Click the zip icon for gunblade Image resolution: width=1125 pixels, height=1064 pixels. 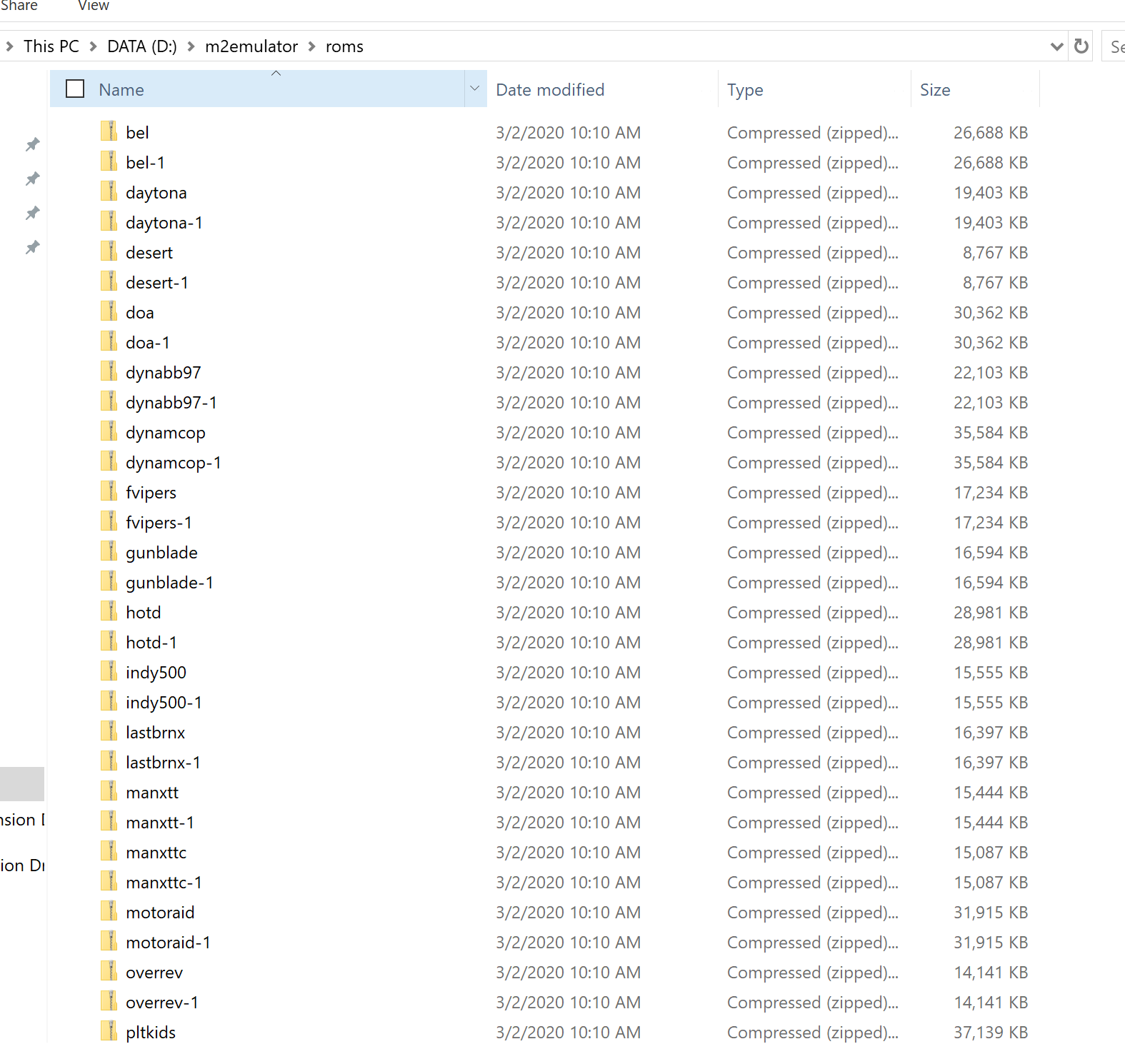pos(109,551)
